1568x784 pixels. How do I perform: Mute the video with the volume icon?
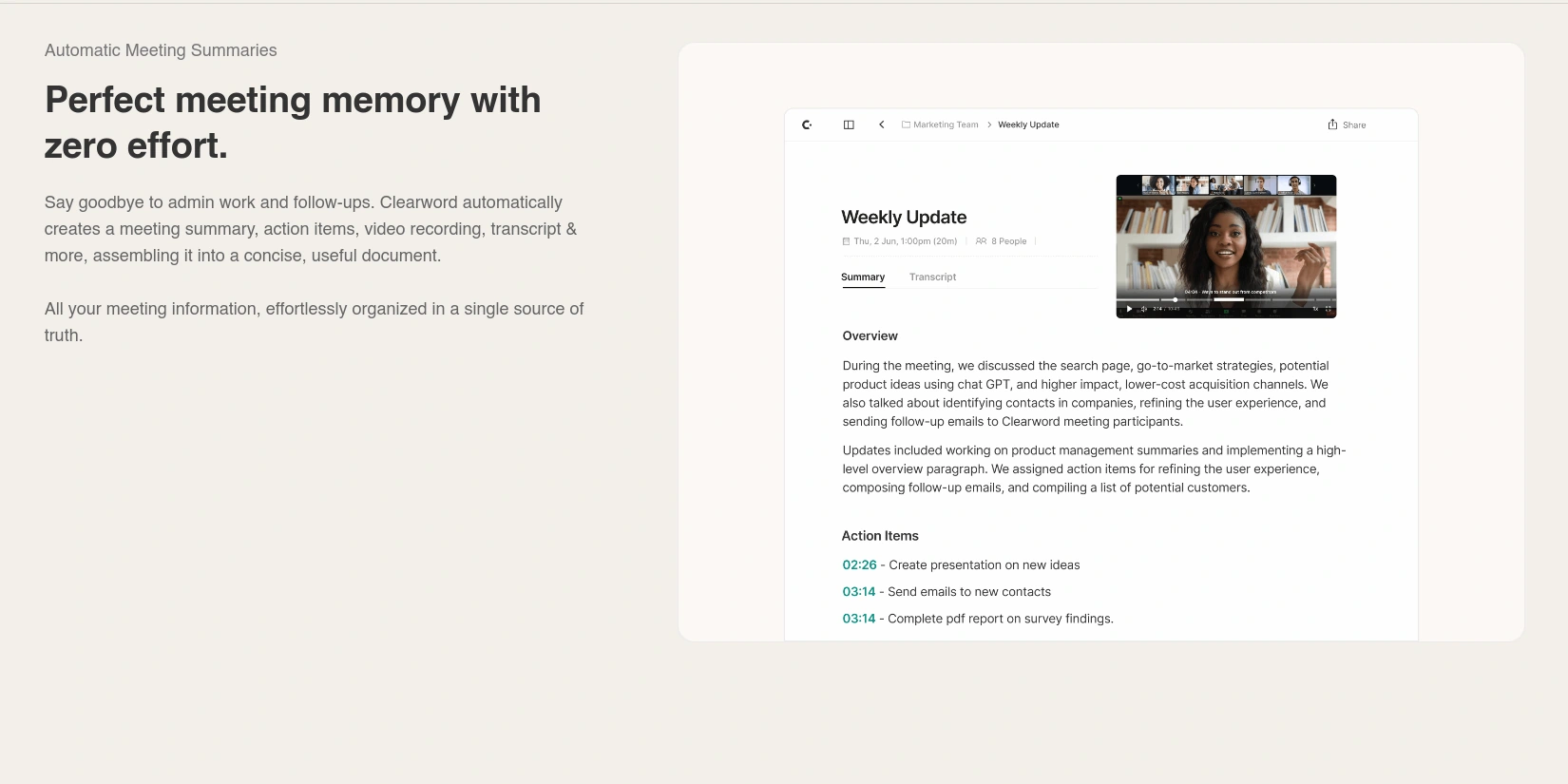pyautogui.click(x=1143, y=309)
